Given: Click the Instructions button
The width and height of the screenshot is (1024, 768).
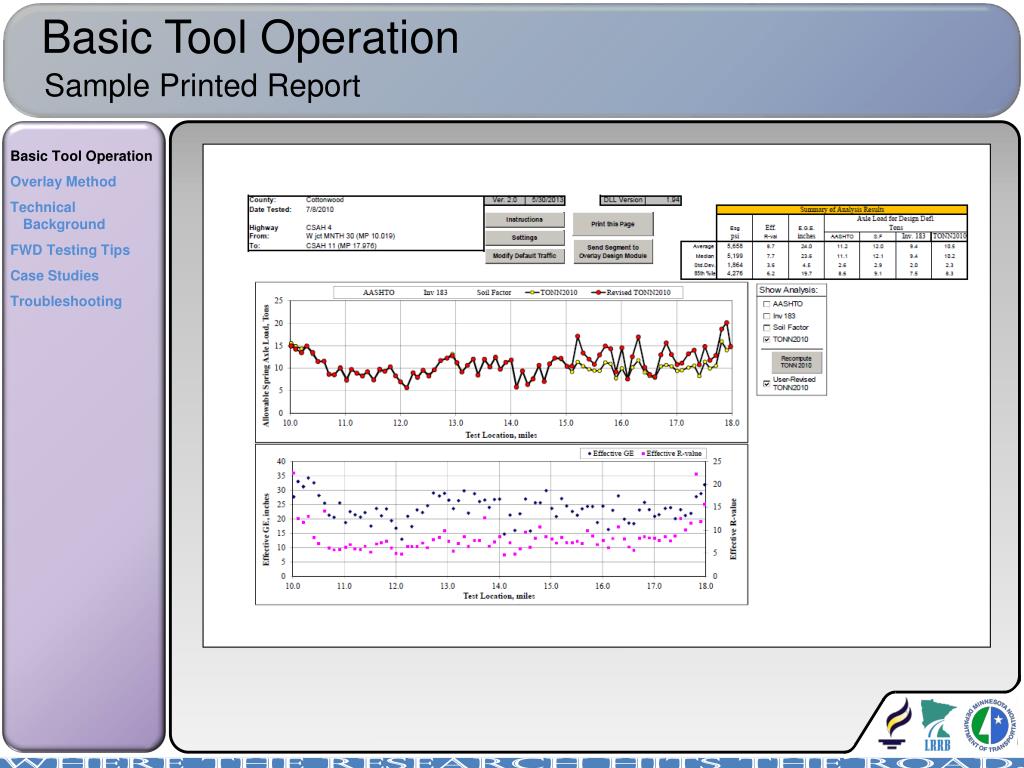Looking at the screenshot, I should click(524, 220).
